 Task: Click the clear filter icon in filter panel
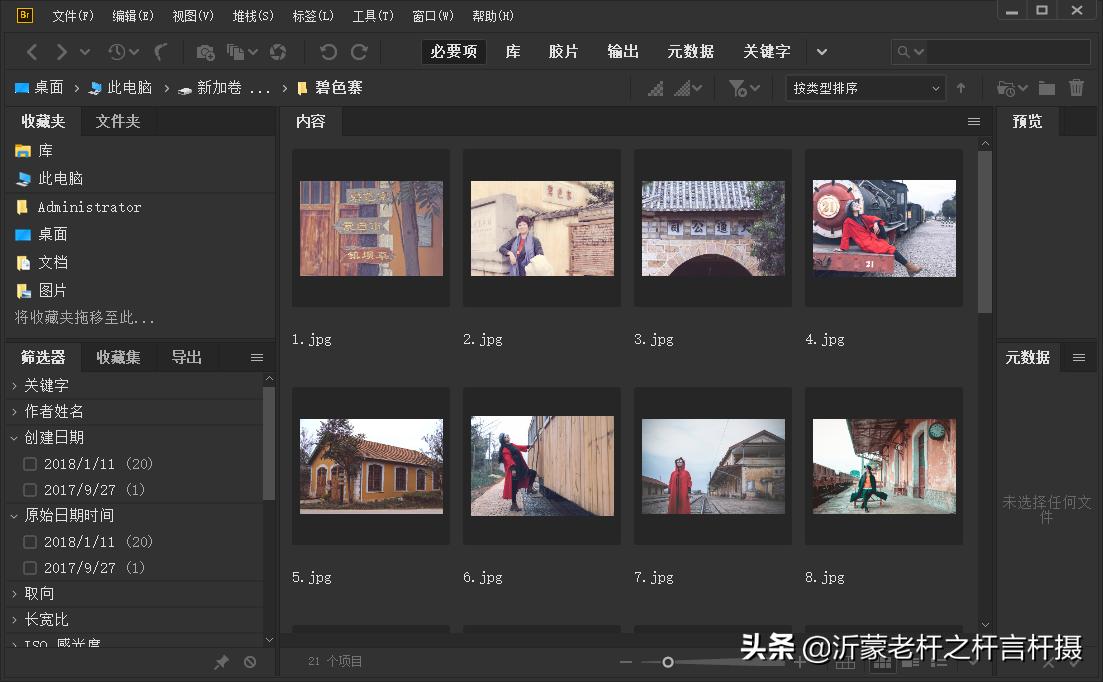tap(250, 662)
